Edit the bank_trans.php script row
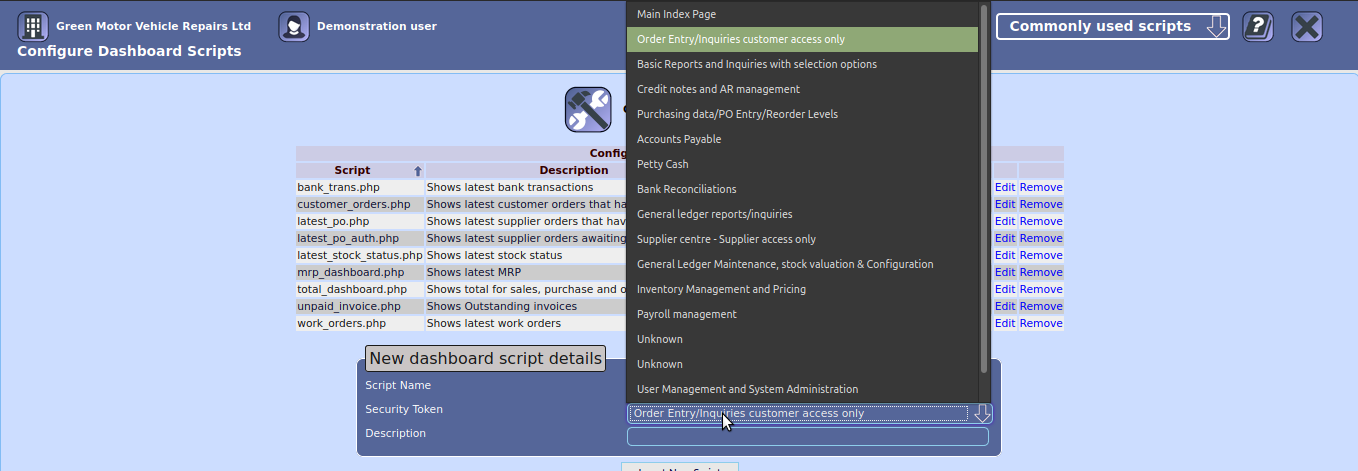The height and width of the screenshot is (471, 1358). coord(1004,187)
